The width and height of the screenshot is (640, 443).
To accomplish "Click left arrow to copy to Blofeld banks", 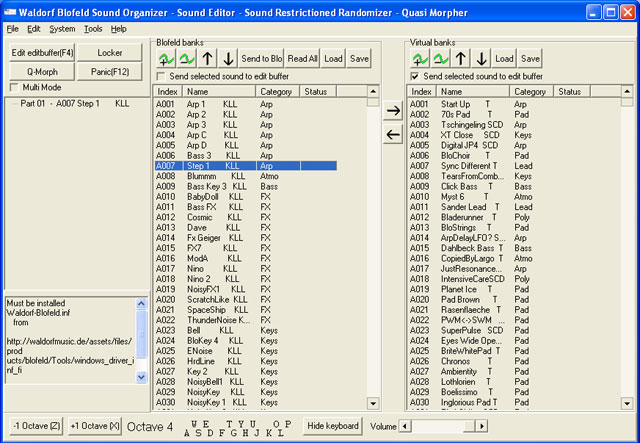I will [x=393, y=135].
